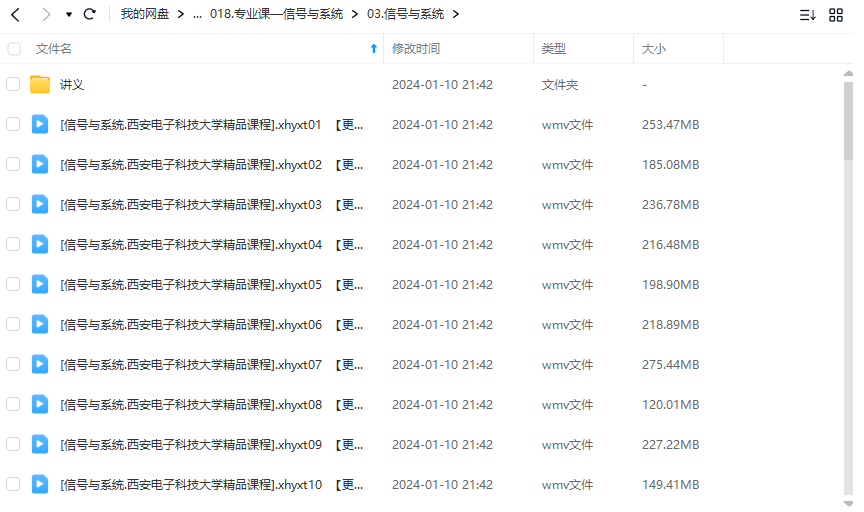Navigate to 我的网盘 breadcrumb
The image size is (864, 512).
click(145, 14)
